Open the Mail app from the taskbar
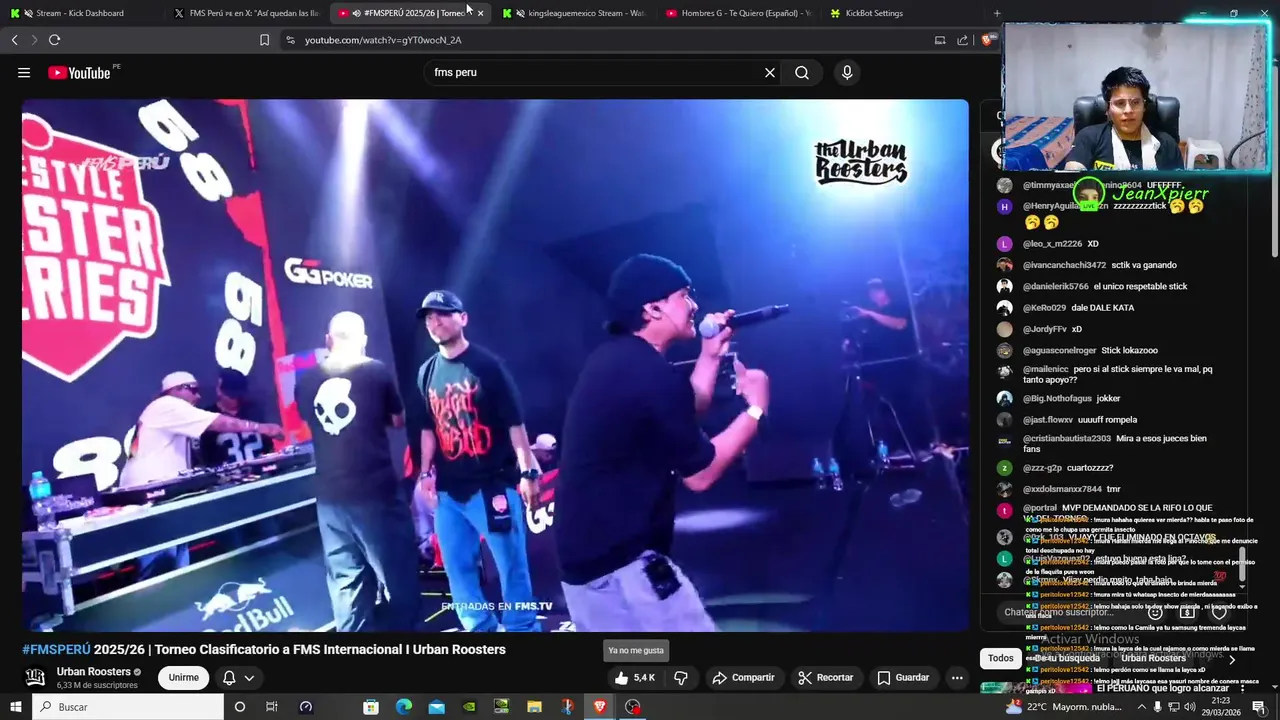Viewport: 1280px width, 720px height. (436, 707)
